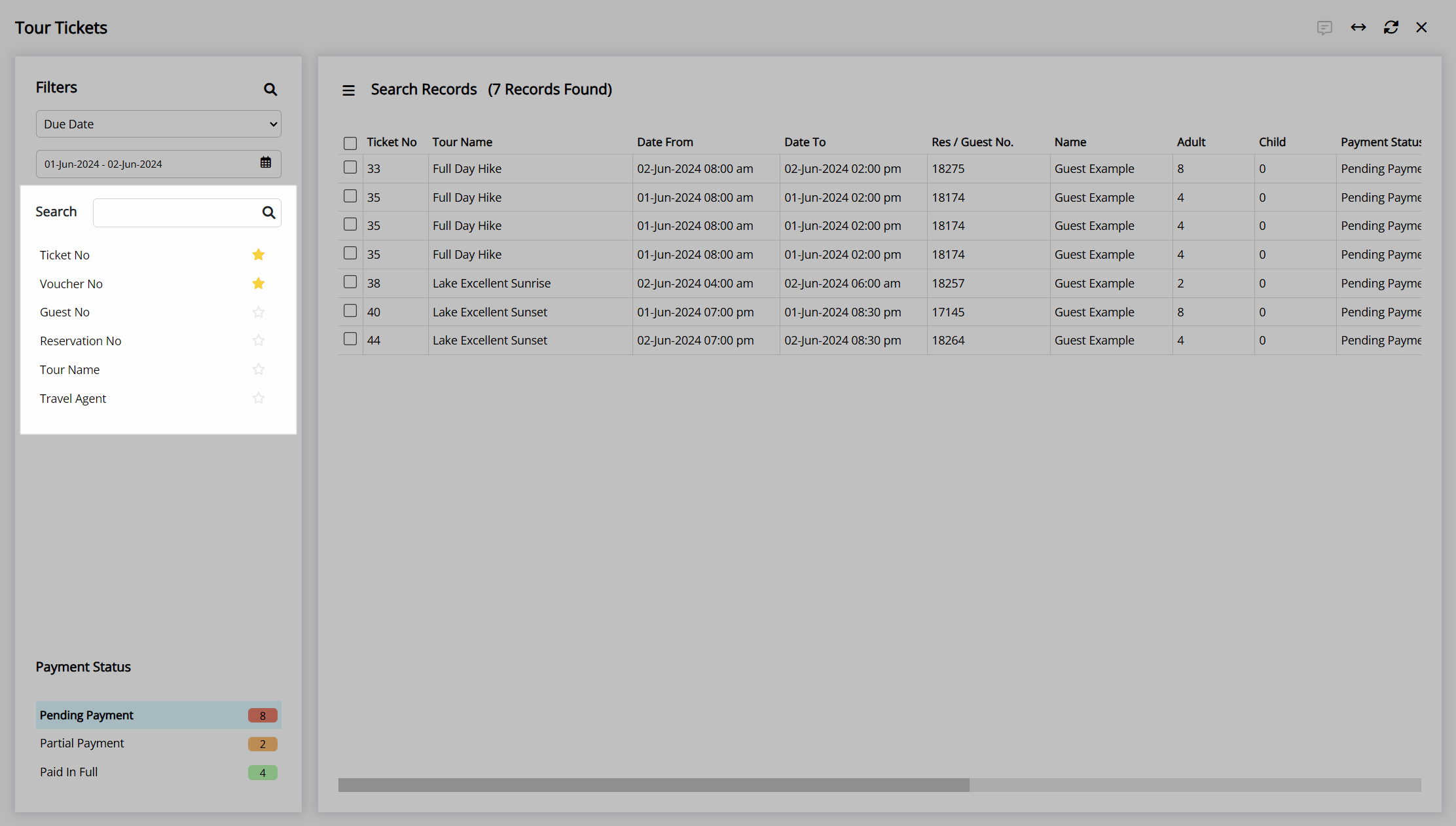Screen dimensions: 1456x826
Task: Tick checkbox for ticket 40
Action: click(x=350, y=310)
